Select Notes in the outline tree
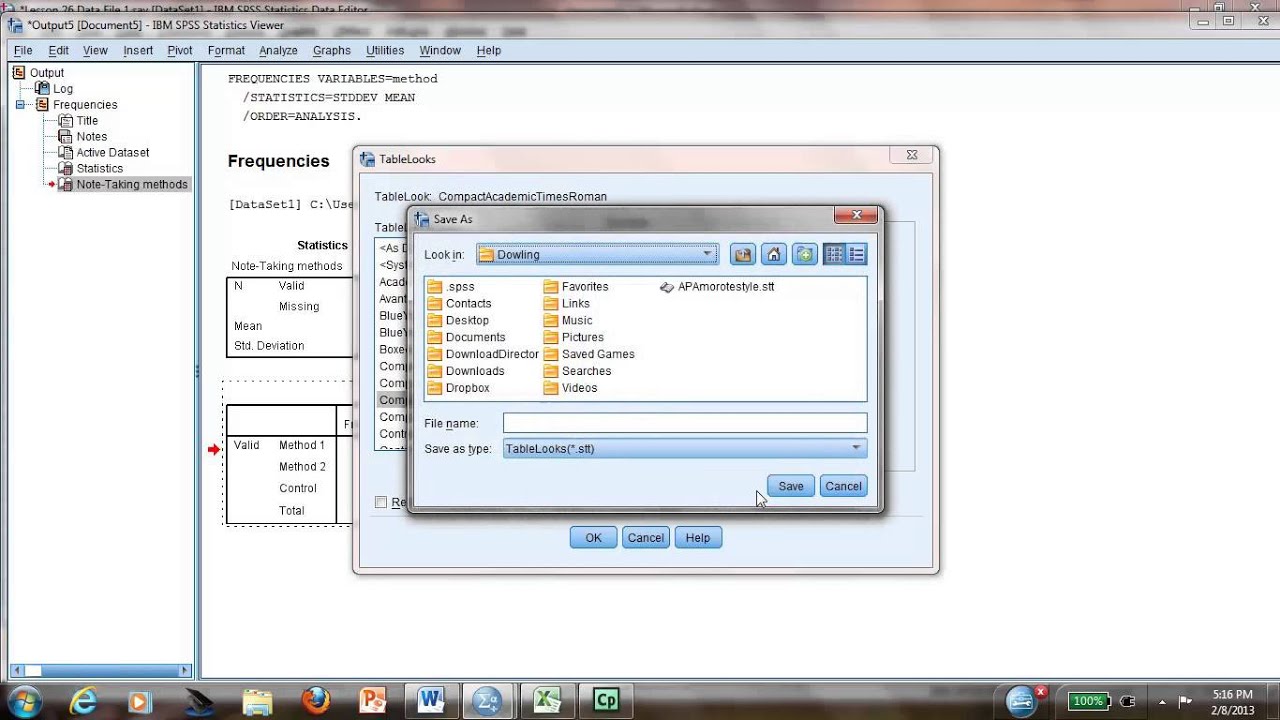The width and height of the screenshot is (1280, 720). point(83,137)
